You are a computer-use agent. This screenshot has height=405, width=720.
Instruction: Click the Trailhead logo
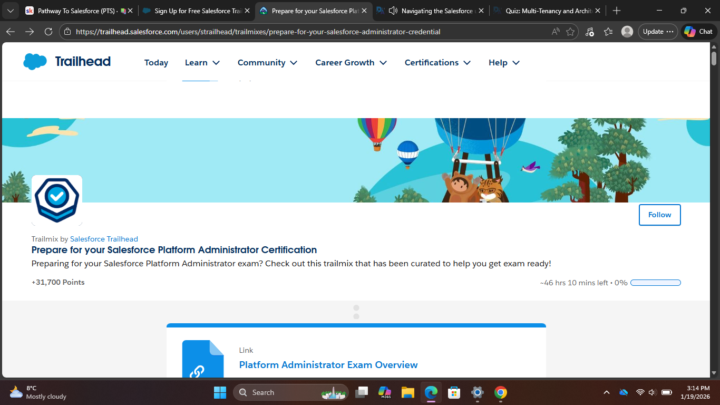pos(67,62)
